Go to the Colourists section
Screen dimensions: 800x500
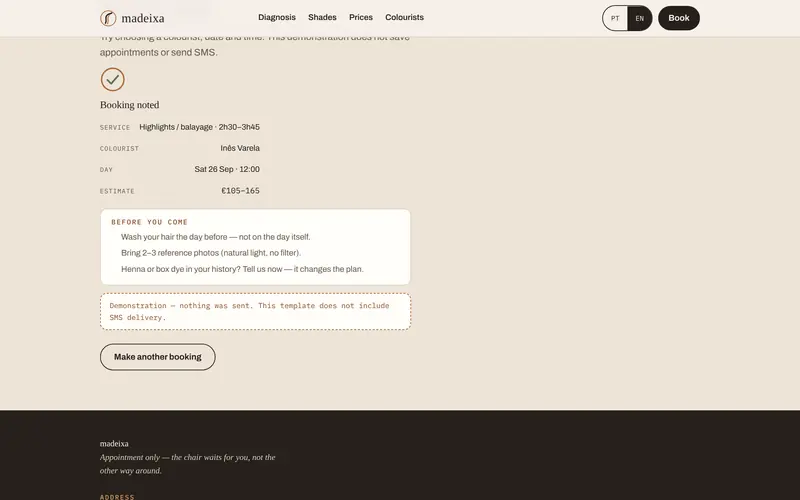coord(404,17)
